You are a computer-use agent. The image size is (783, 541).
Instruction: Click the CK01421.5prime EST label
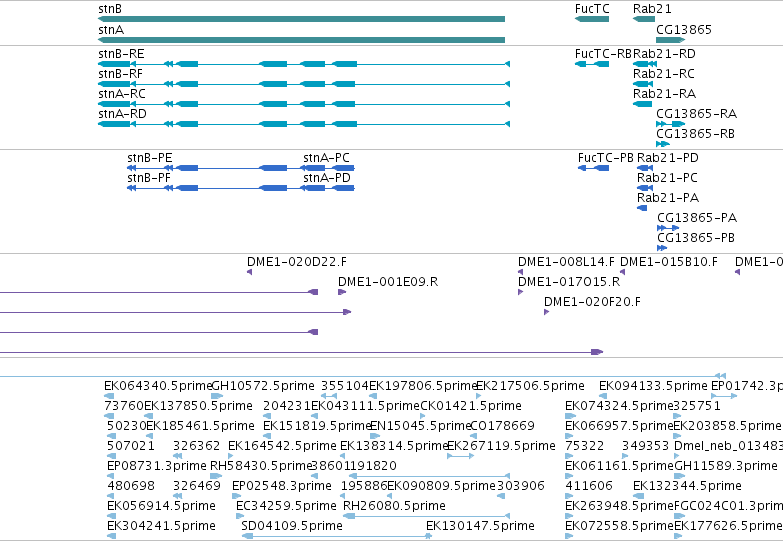(470, 406)
